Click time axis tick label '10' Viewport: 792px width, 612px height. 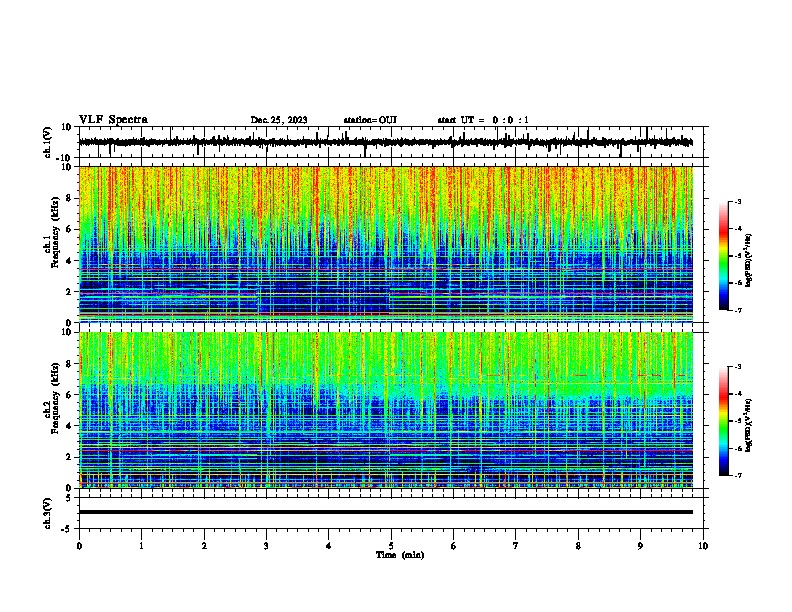click(x=703, y=546)
